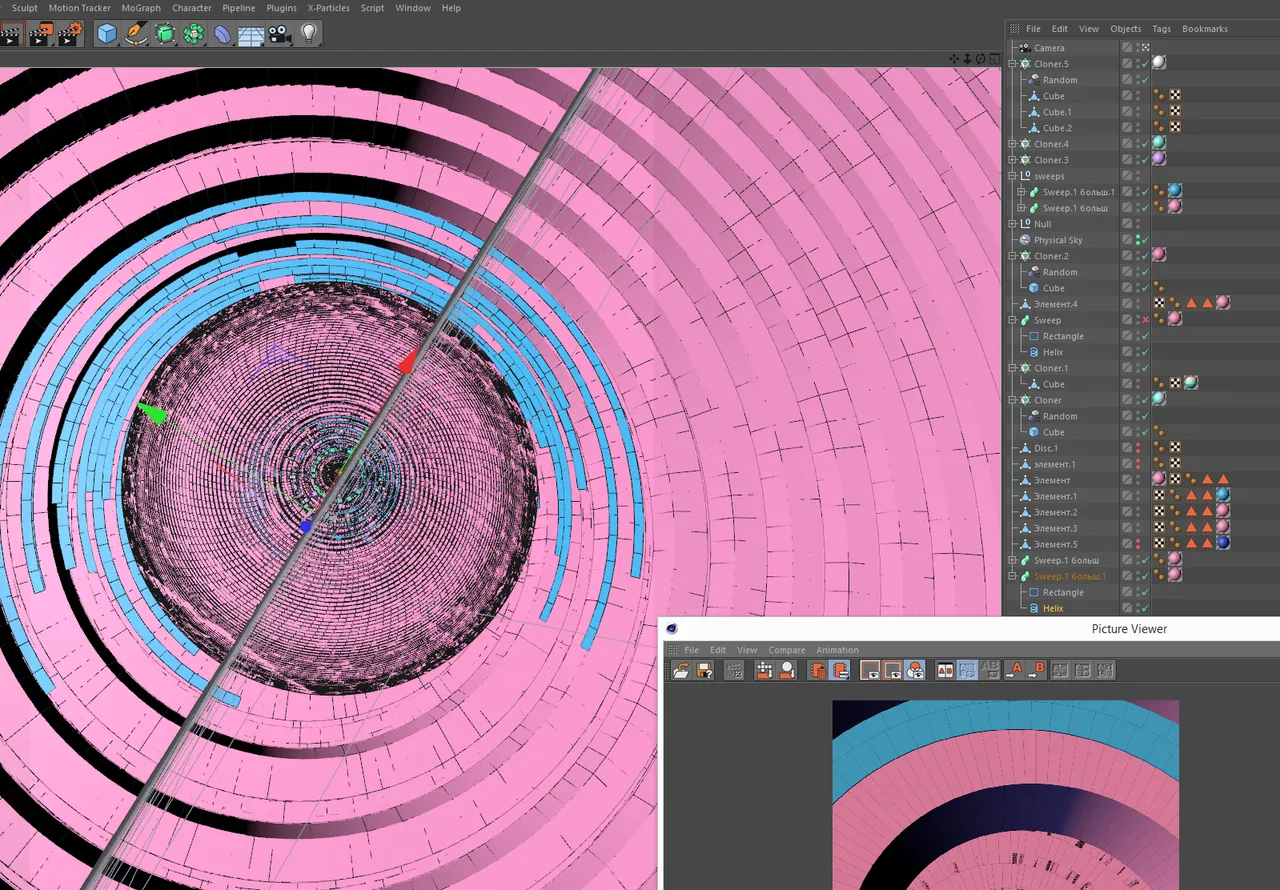The height and width of the screenshot is (890, 1280).
Task: Click the Physical Sky globe icon
Action: 1025,240
